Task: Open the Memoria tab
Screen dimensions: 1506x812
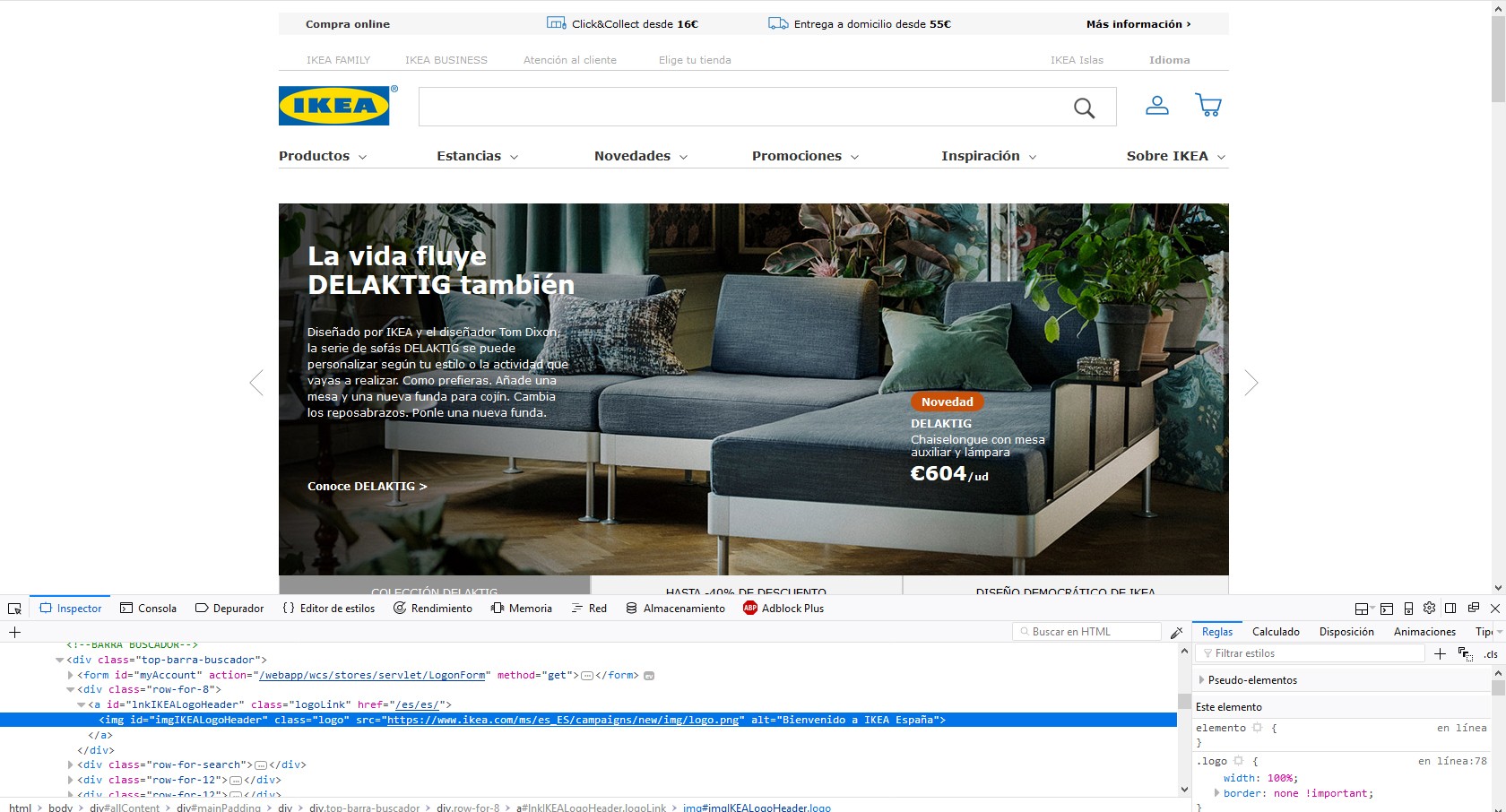Action: point(522,609)
